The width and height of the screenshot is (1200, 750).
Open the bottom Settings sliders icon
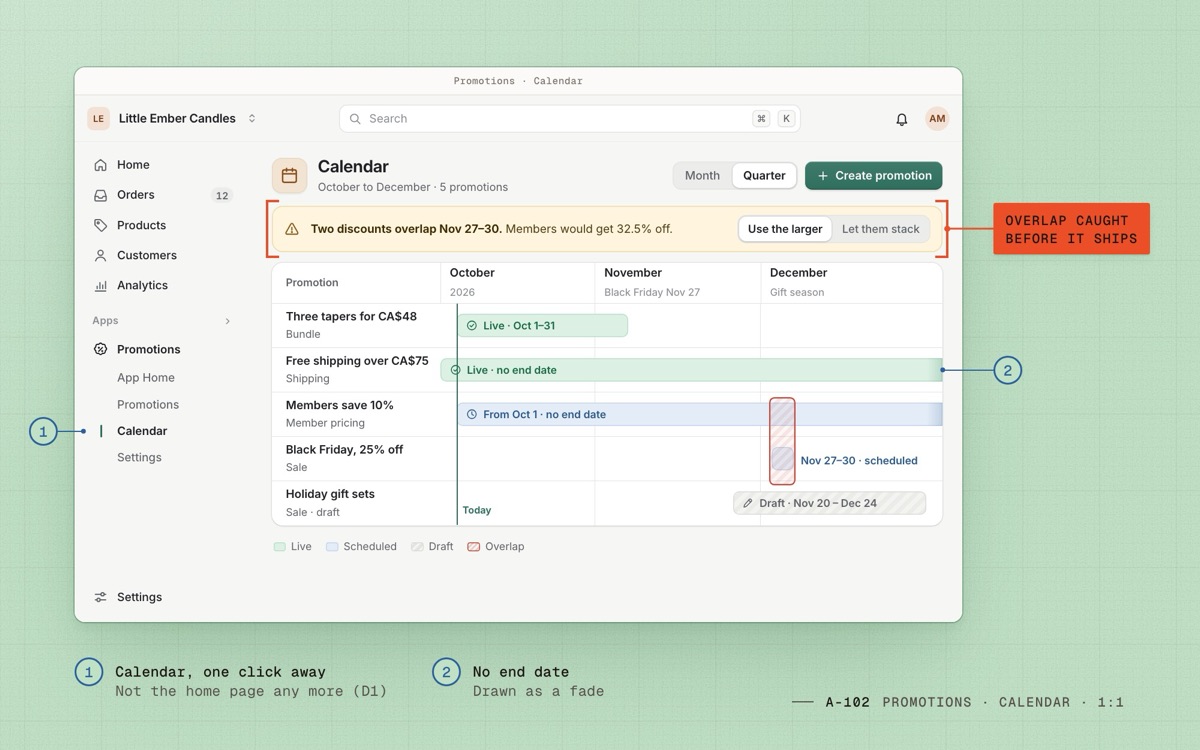tap(100, 597)
